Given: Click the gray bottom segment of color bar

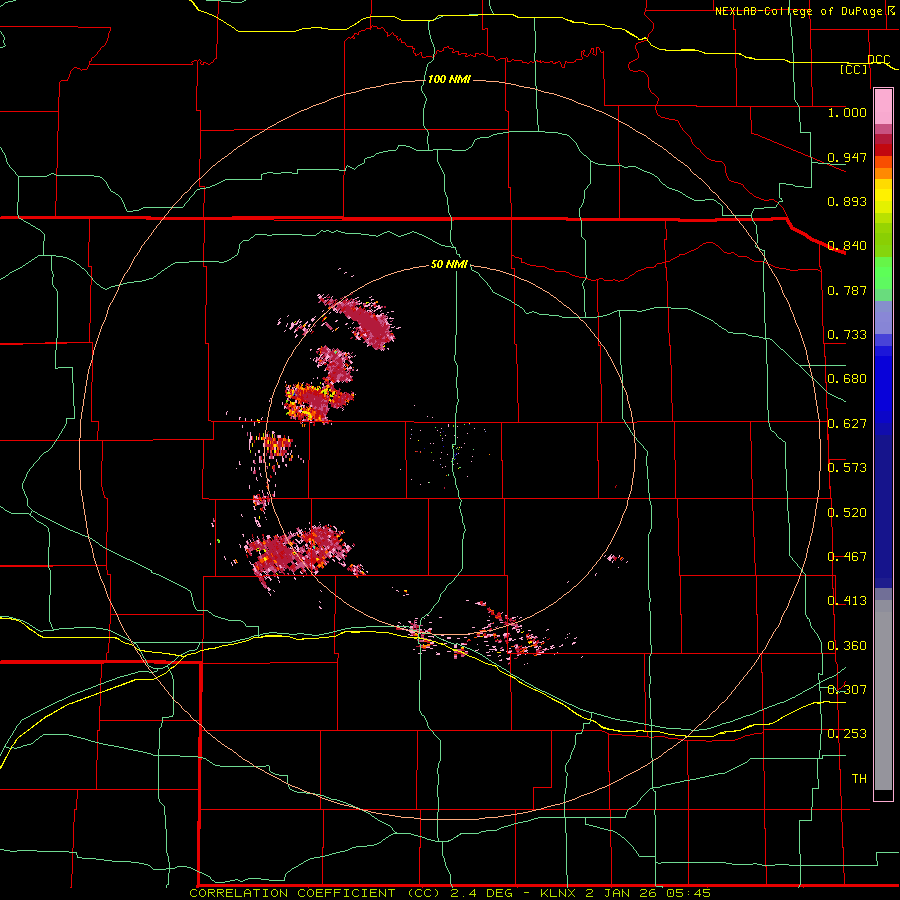Looking at the screenshot, I should [x=883, y=695].
